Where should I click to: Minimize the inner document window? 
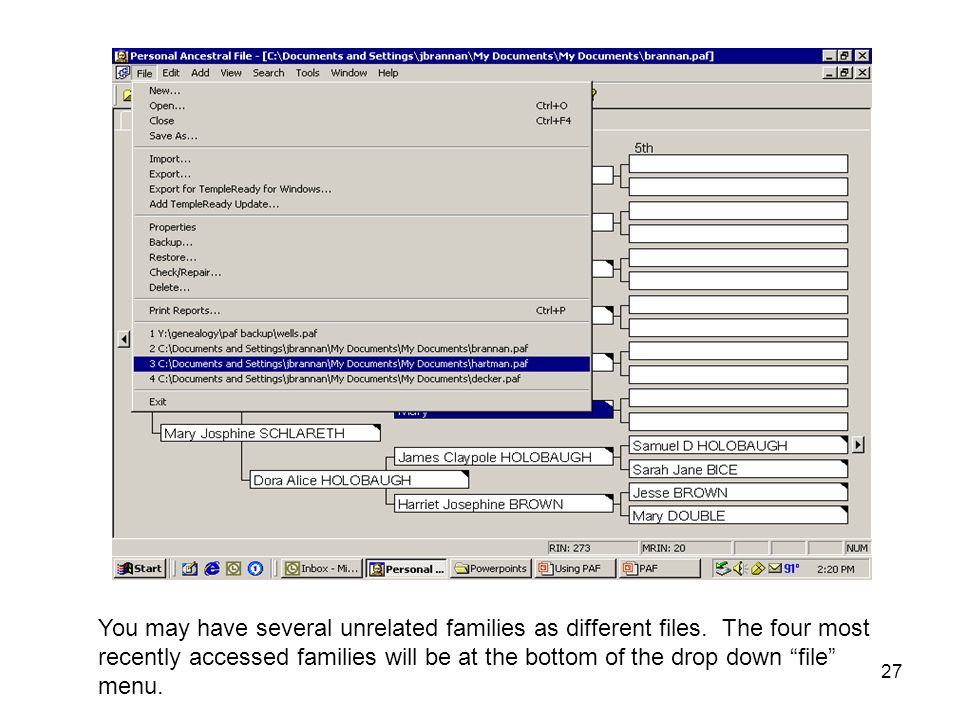(x=830, y=73)
